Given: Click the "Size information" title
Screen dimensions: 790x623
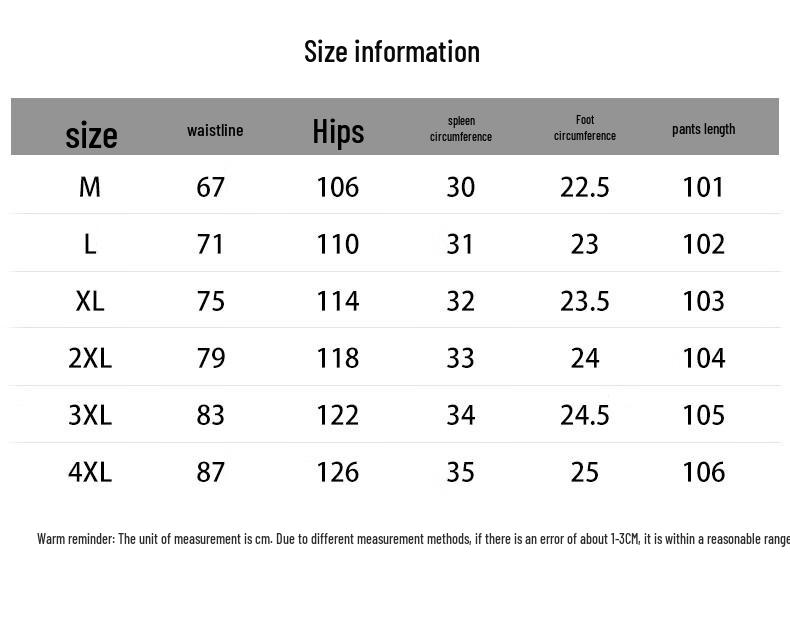Looking at the screenshot, I should click(392, 52).
